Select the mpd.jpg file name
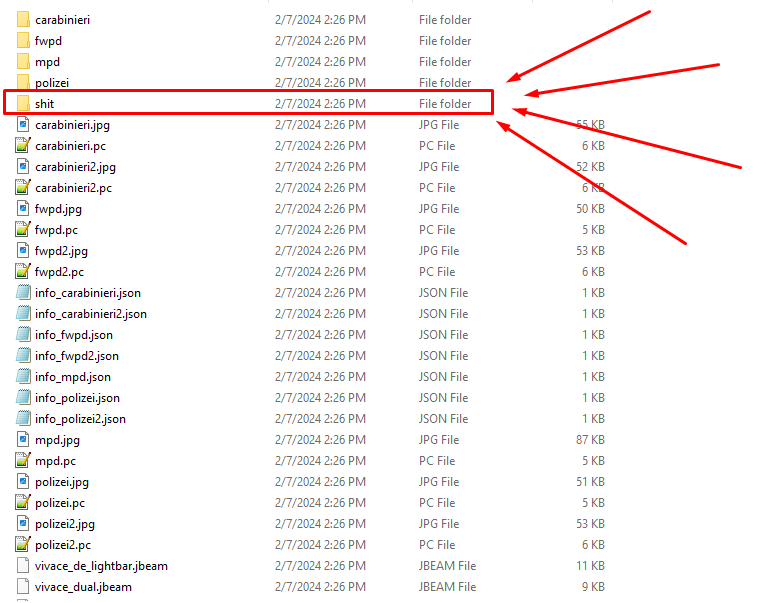 pyautogui.click(x=57, y=441)
